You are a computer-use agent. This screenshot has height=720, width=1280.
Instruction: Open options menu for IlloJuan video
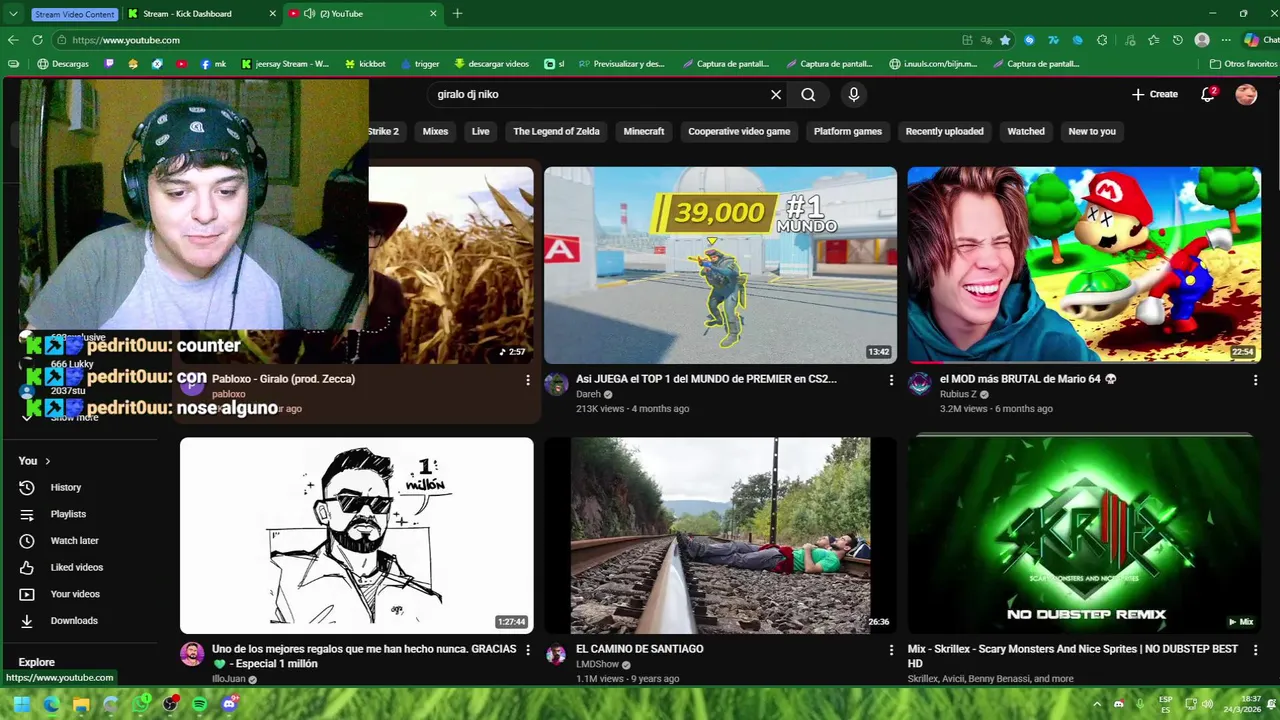click(528, 650)
